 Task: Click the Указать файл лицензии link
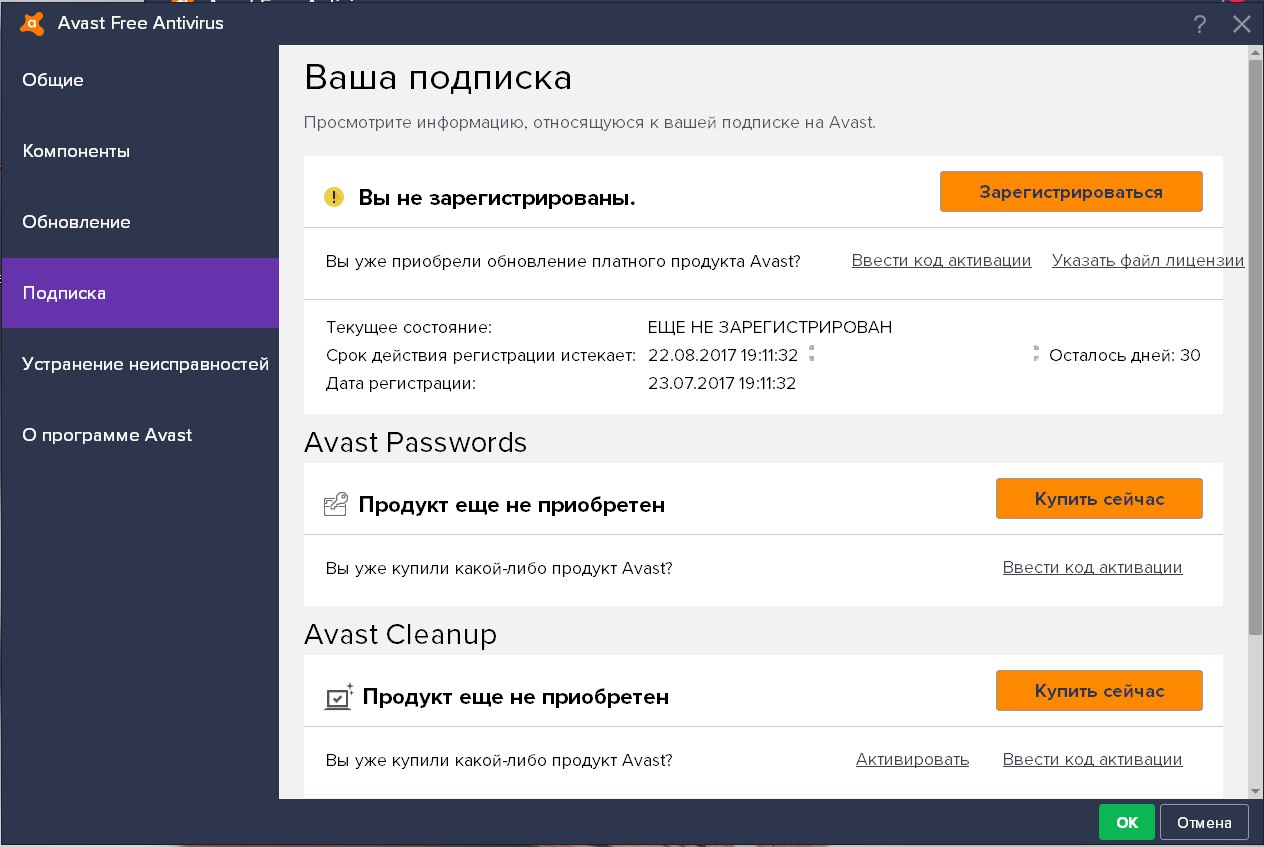tap(1147, 261)
